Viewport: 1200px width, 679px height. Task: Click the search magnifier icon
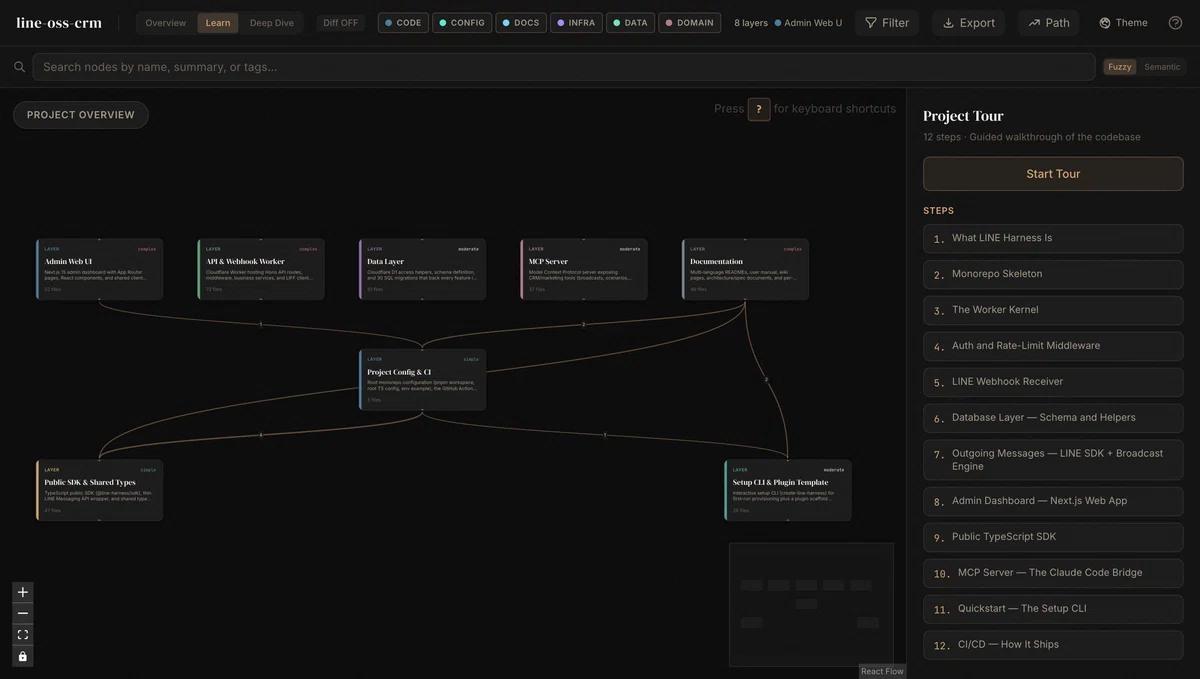(x=19, y=67)
